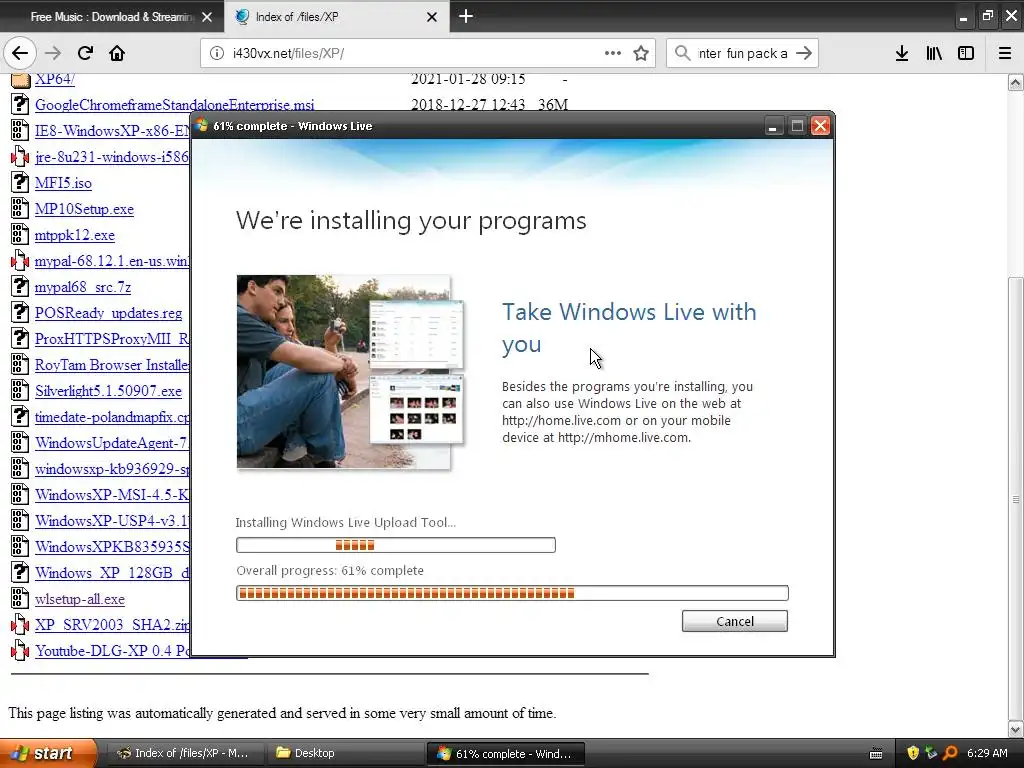
Task: Click the orange magnifier tray icon
Action: (950, 753)
